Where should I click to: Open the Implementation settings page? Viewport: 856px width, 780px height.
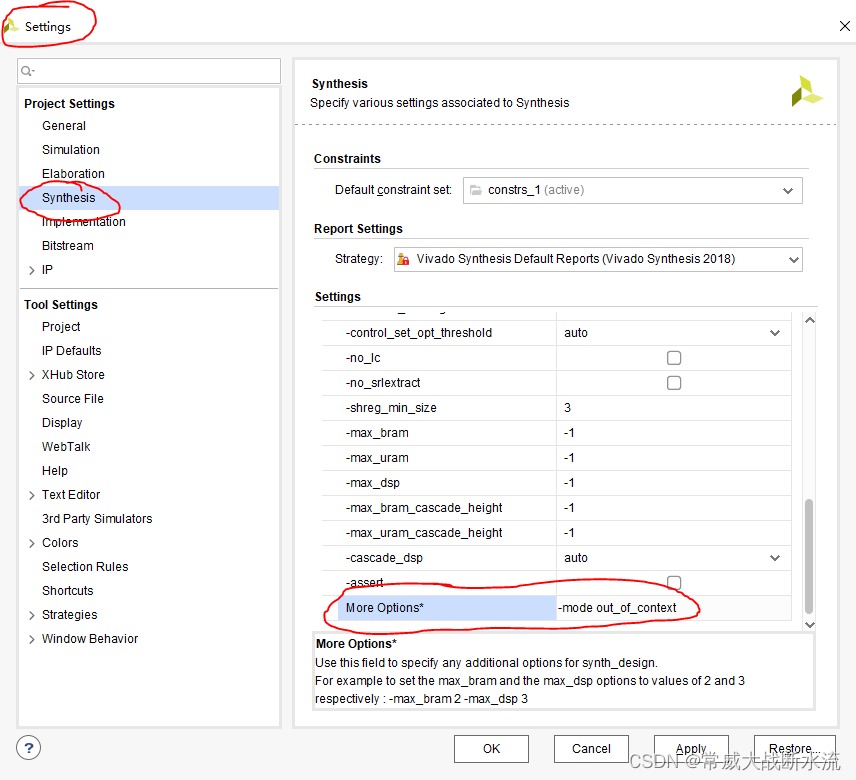(84, 222)
